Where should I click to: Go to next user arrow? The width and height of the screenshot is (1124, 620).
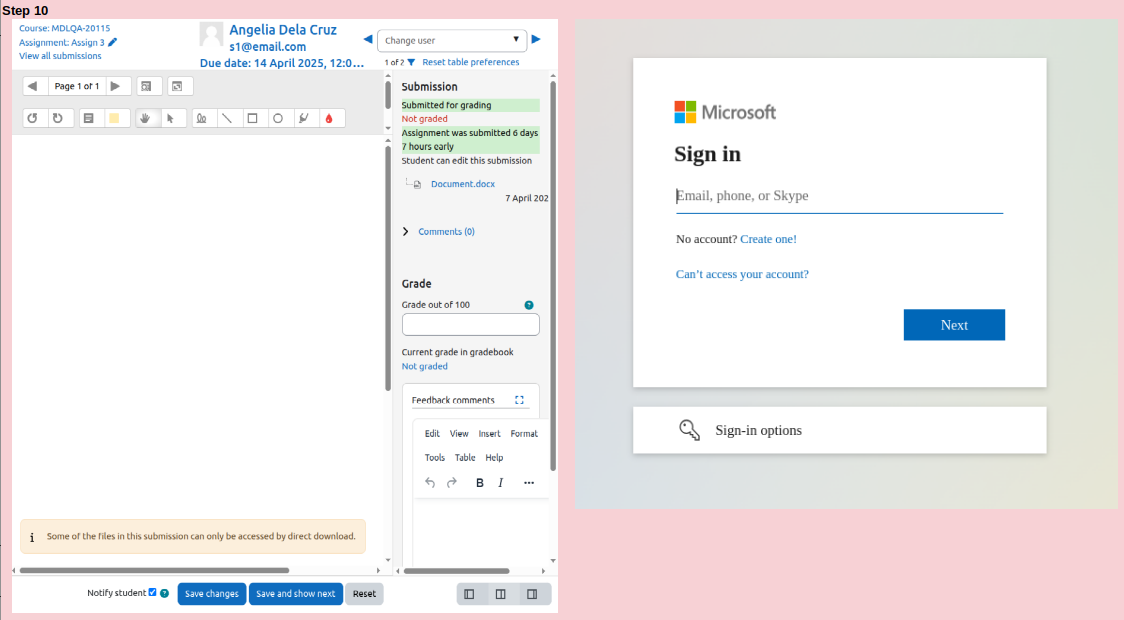(535, 39)
